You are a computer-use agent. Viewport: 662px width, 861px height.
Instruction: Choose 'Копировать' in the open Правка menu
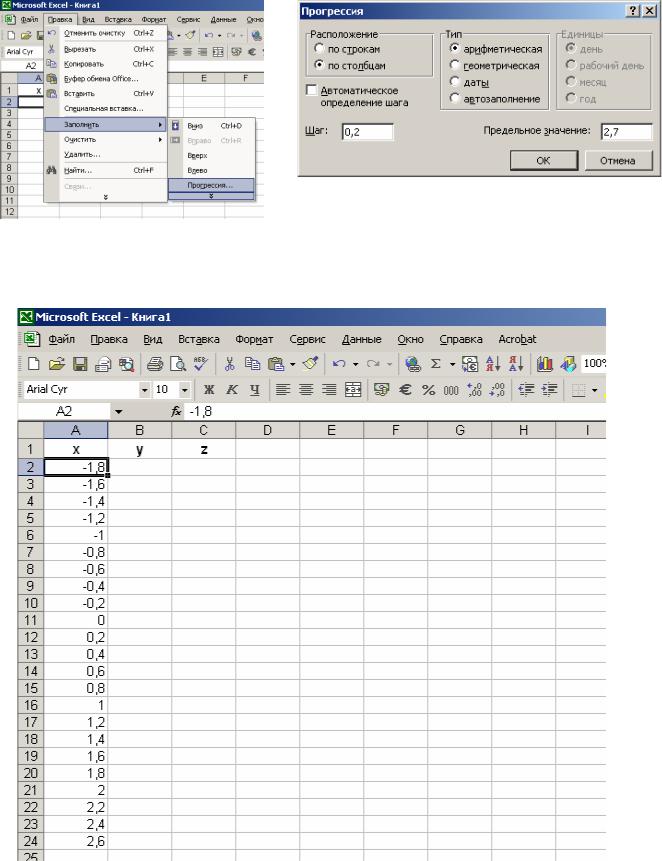[105, 64]
